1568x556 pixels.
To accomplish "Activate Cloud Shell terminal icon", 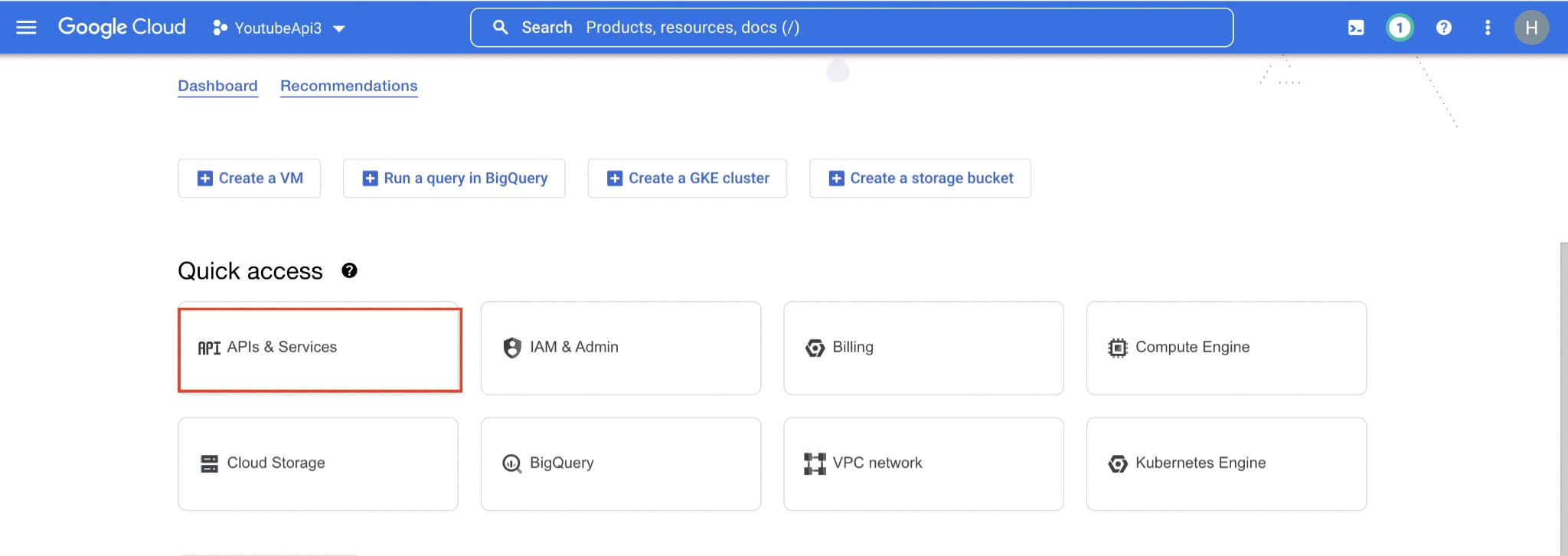I will pyautogui.click(x=1356, y=28).
